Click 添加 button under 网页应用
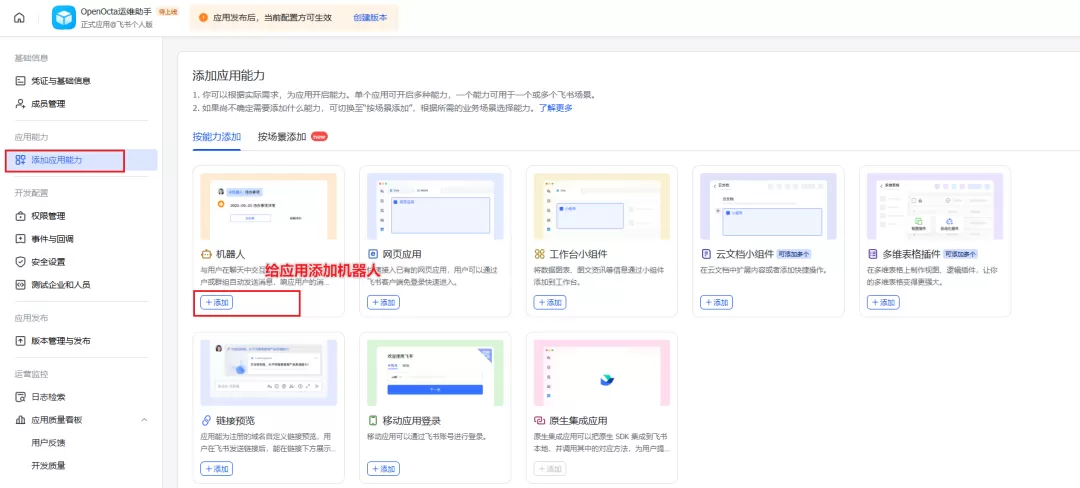Viewport: 1080px width, 488px height. point(383,302)
